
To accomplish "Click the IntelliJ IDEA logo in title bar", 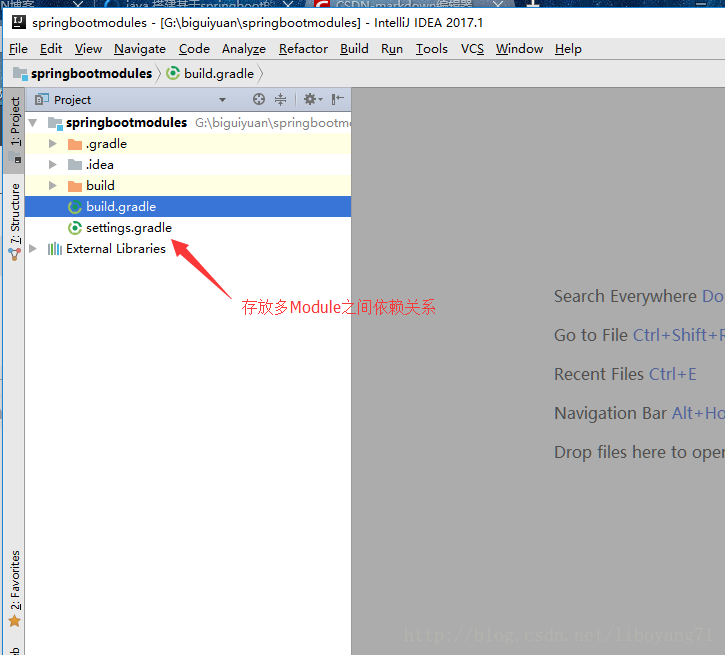I will click(x=18, y=22).
